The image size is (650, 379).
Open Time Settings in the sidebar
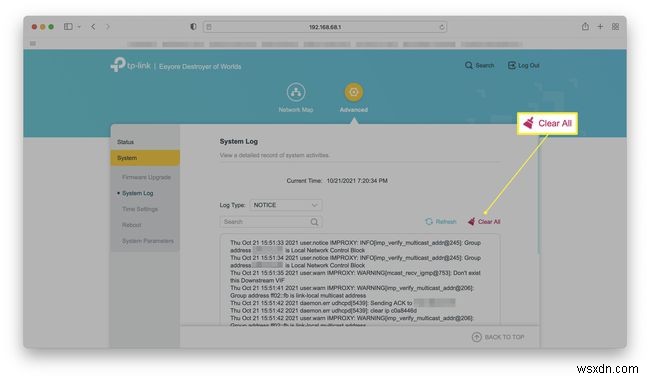point(140,209)
